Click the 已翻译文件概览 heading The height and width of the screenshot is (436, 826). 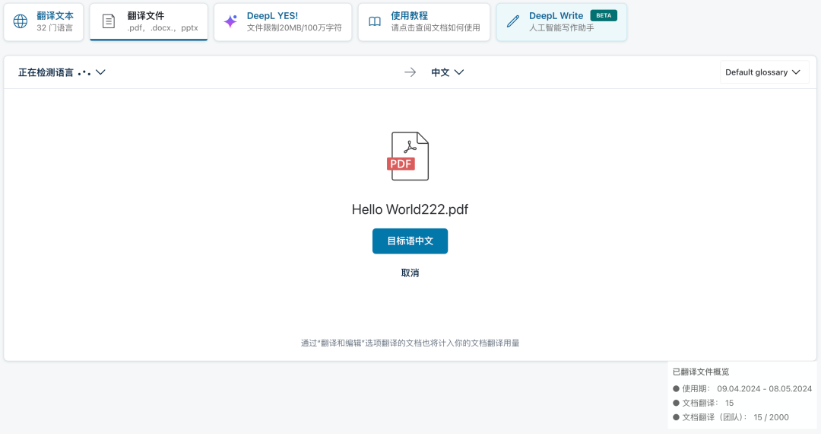pyautogui.click(x=701, y=372)
